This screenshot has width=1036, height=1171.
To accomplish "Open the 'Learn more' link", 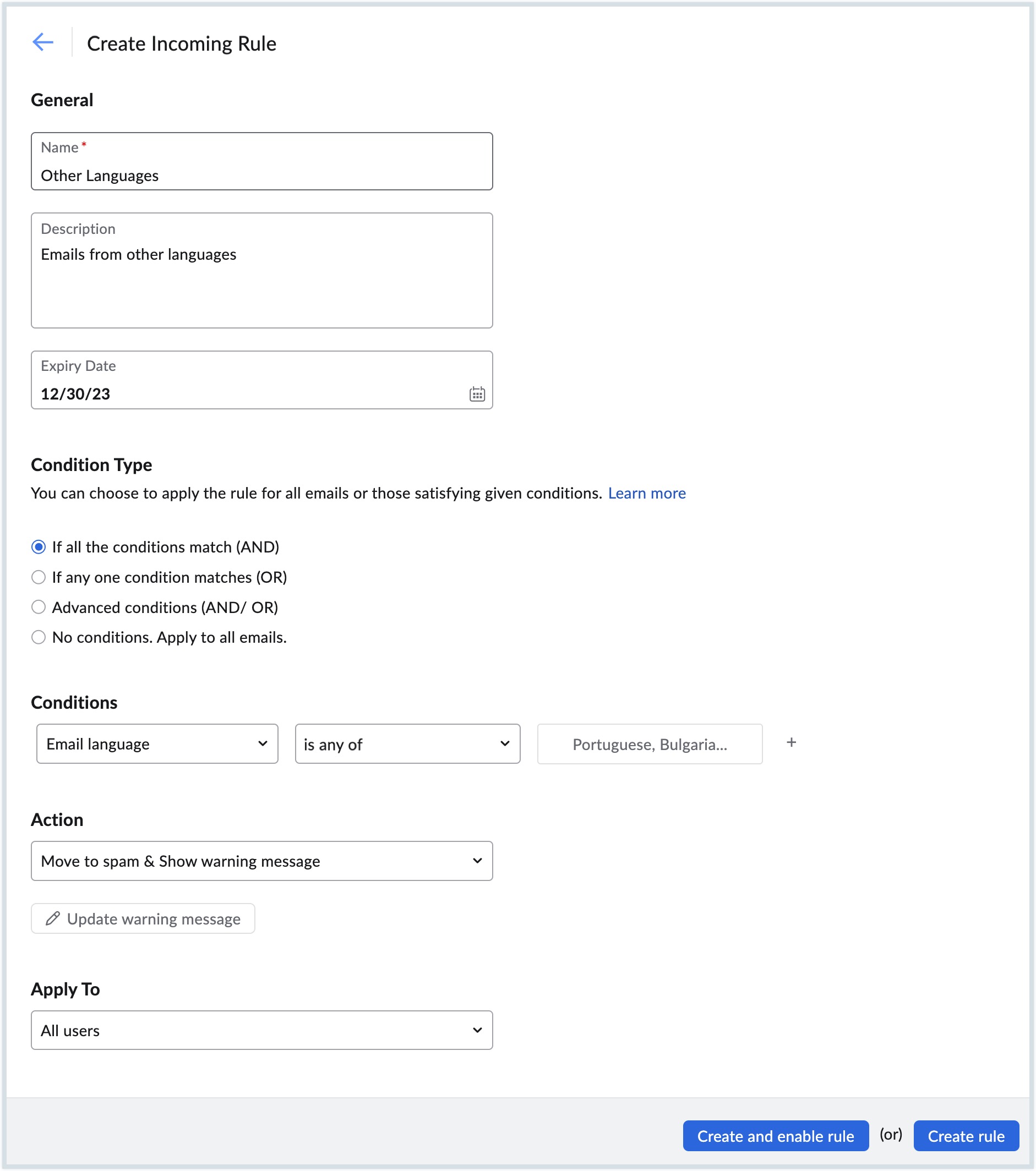I will (x=646, y=493).
